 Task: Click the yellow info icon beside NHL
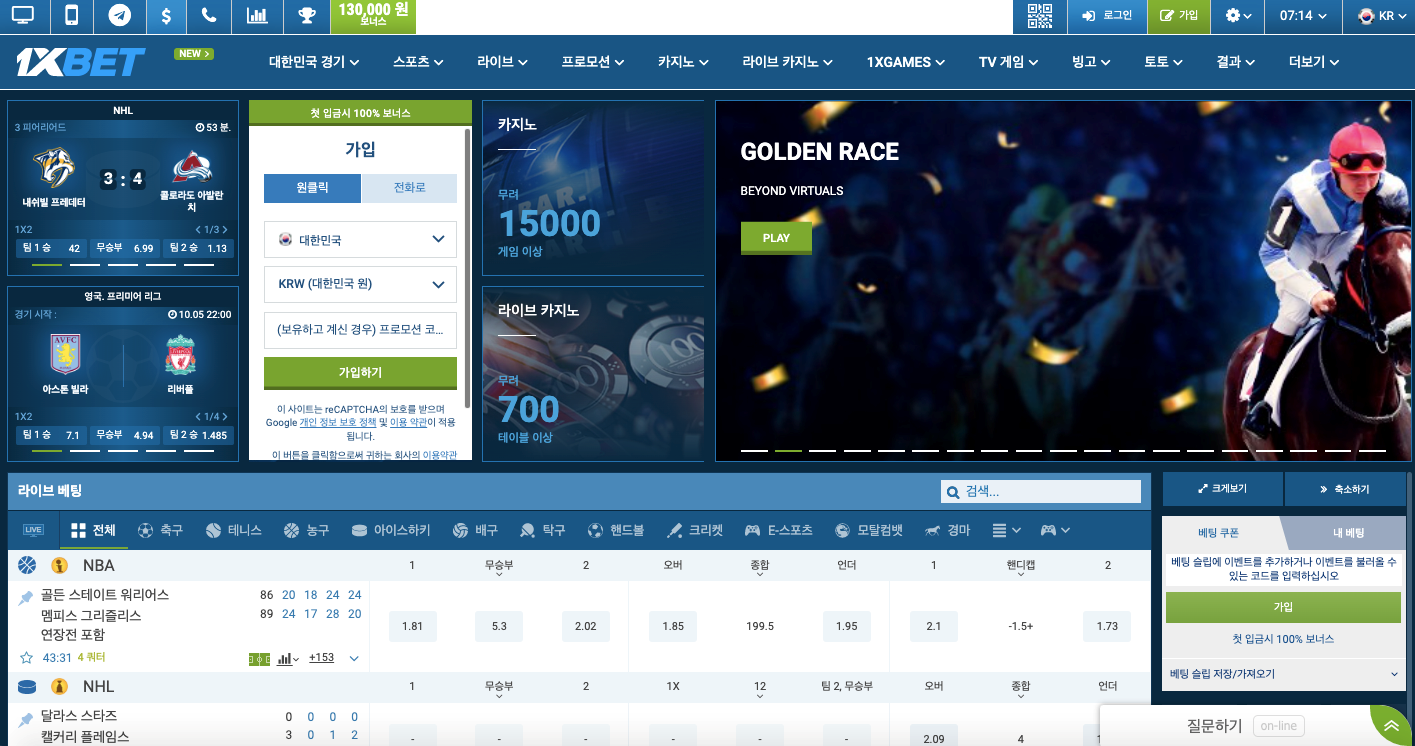(x=59, y=686)
